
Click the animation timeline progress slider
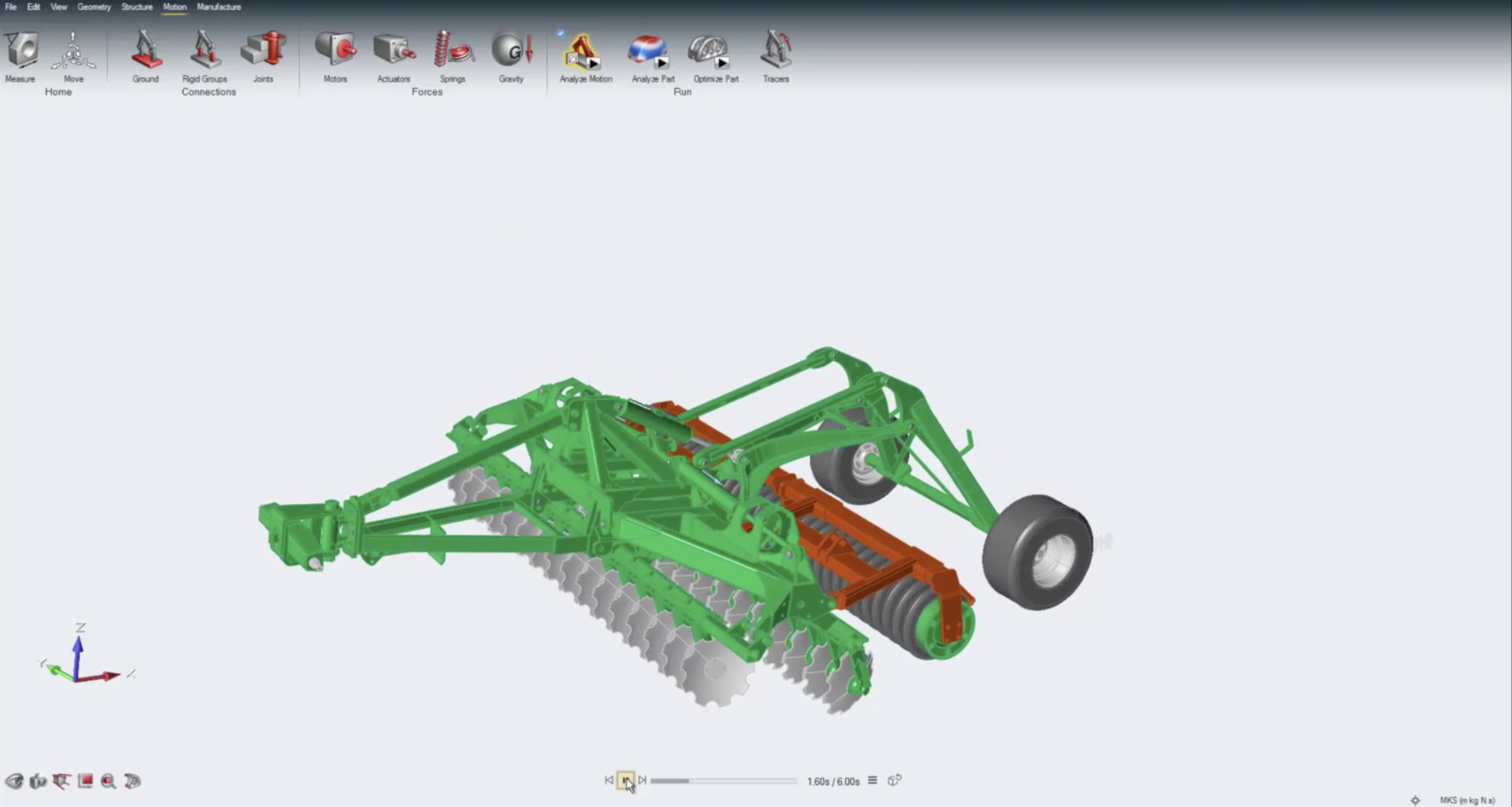723,781
